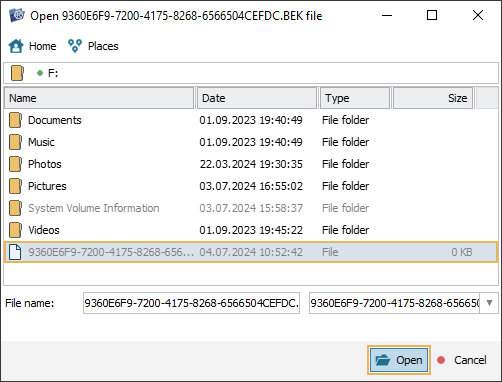502x382 pixels.
Task: Select the Photos folder name
Action: (x=45, y=164)
